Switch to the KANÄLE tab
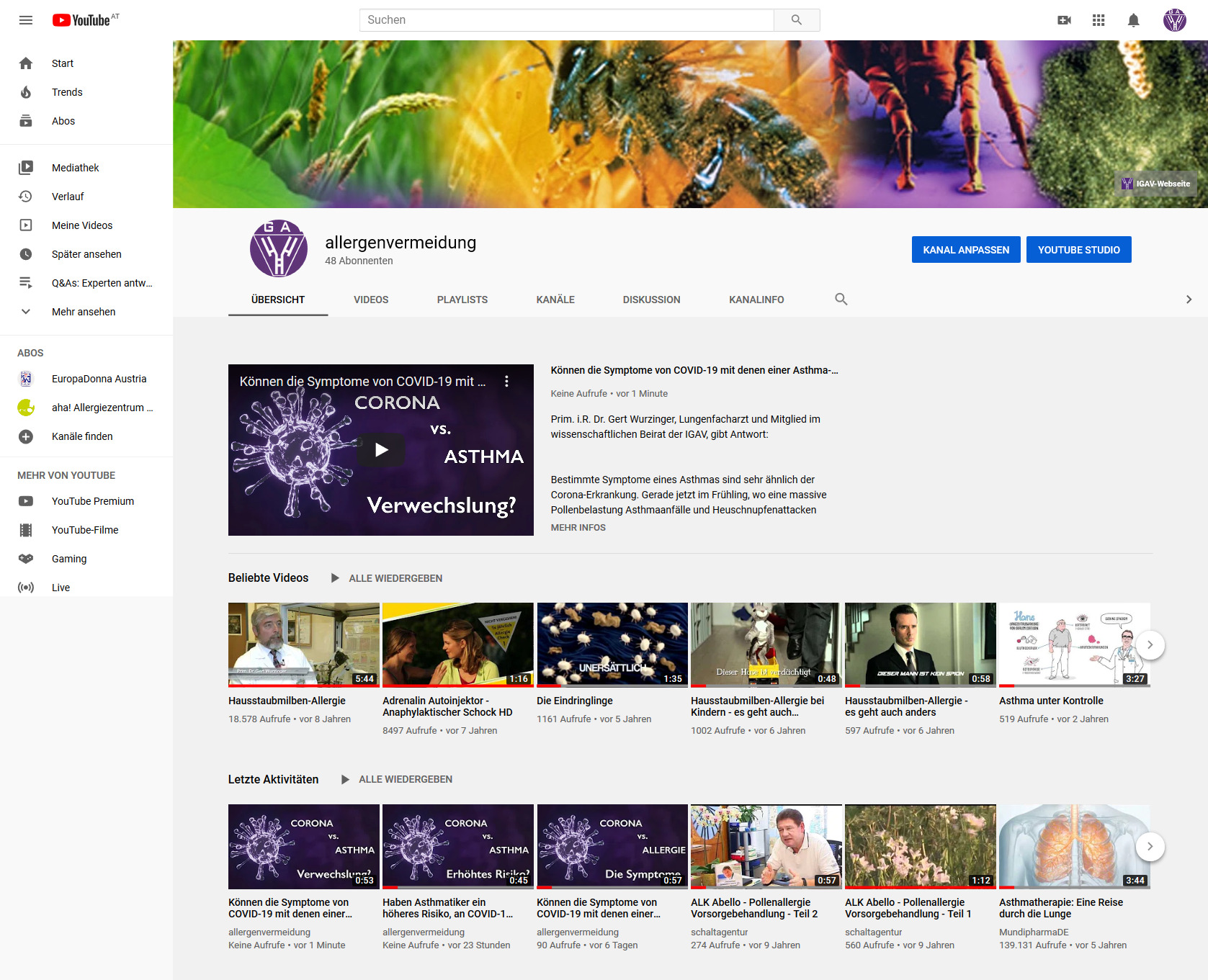The height and width of the screenshot is (980, 1208). pos(555,300)
